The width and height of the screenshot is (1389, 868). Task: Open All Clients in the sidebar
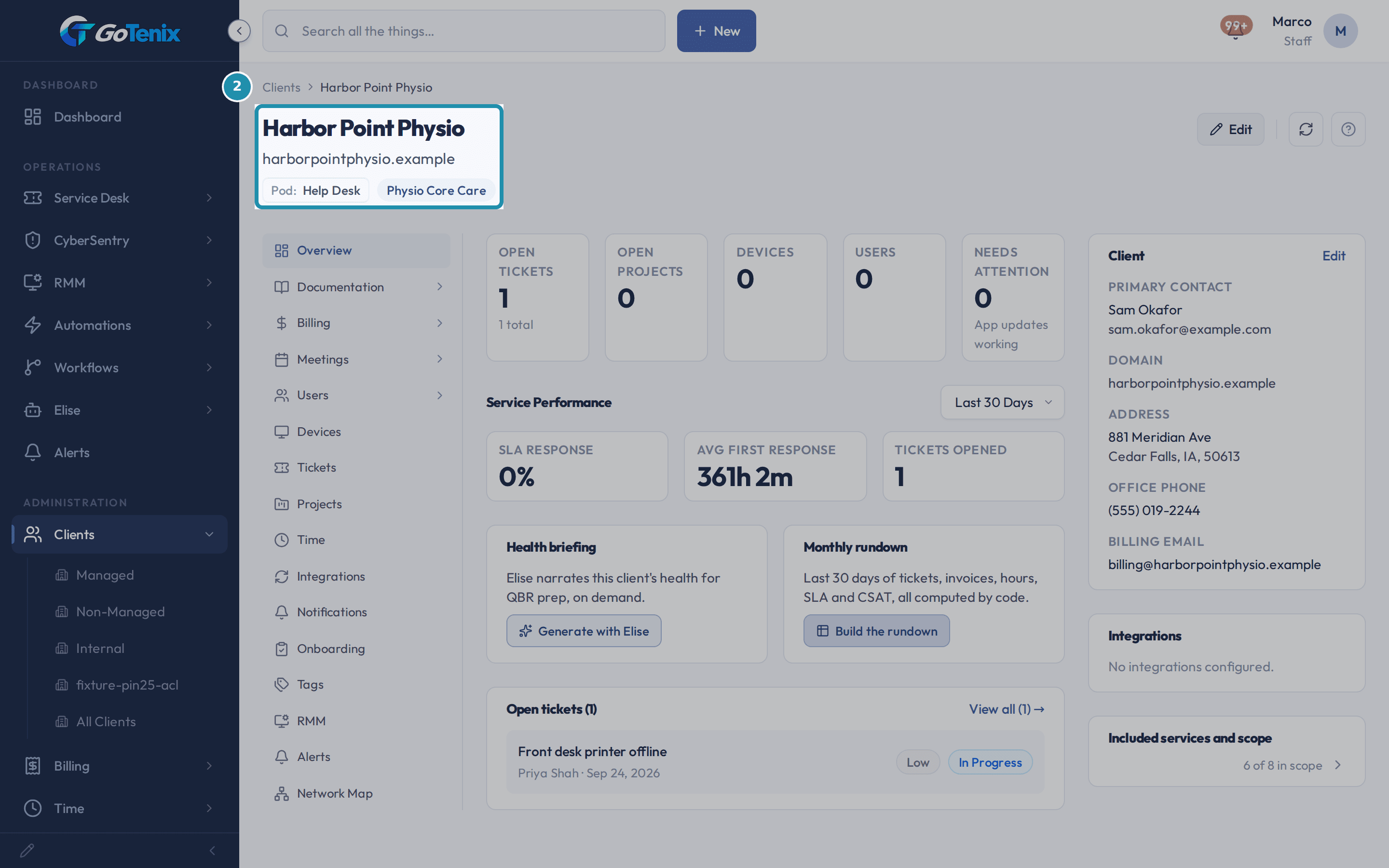pos(106,721)
